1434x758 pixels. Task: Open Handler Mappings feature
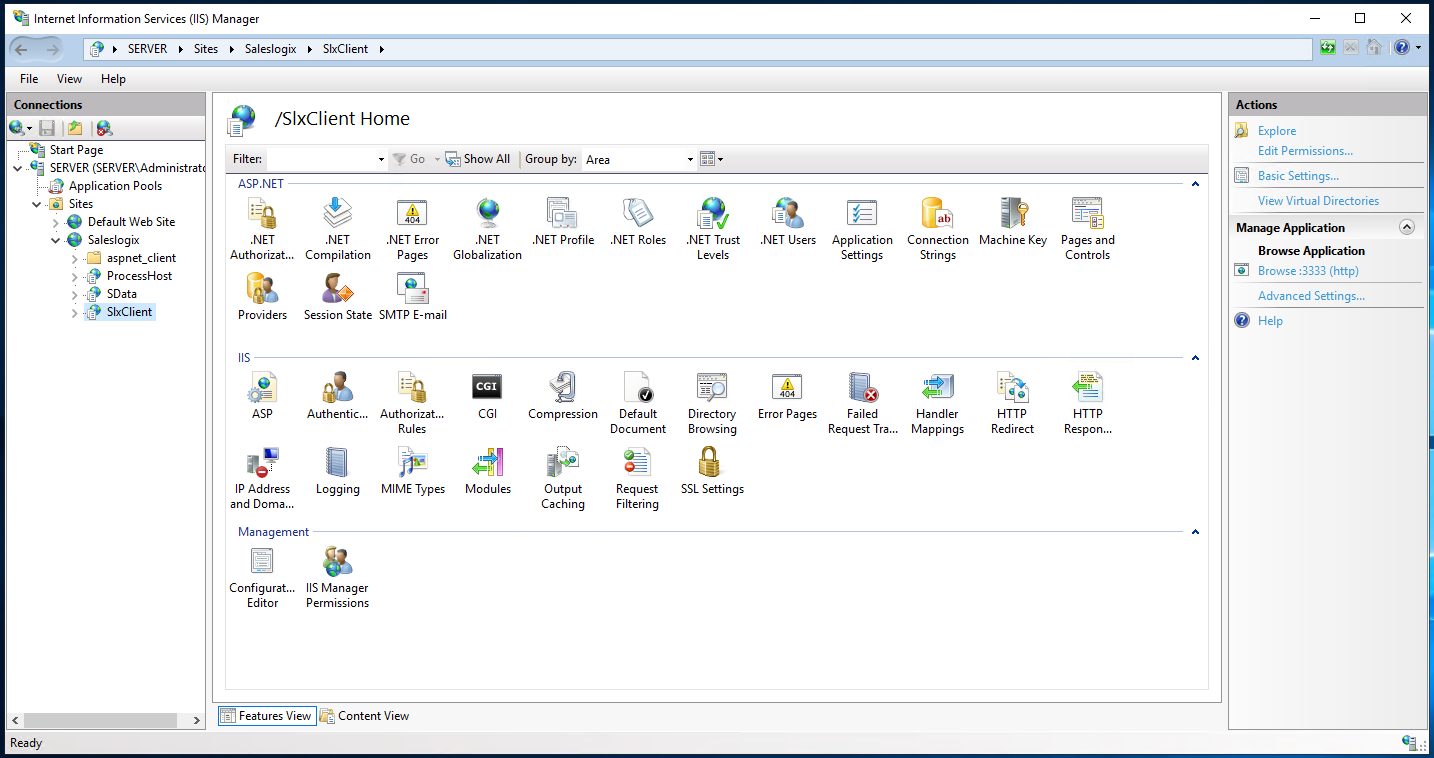(x=937, y=403)
